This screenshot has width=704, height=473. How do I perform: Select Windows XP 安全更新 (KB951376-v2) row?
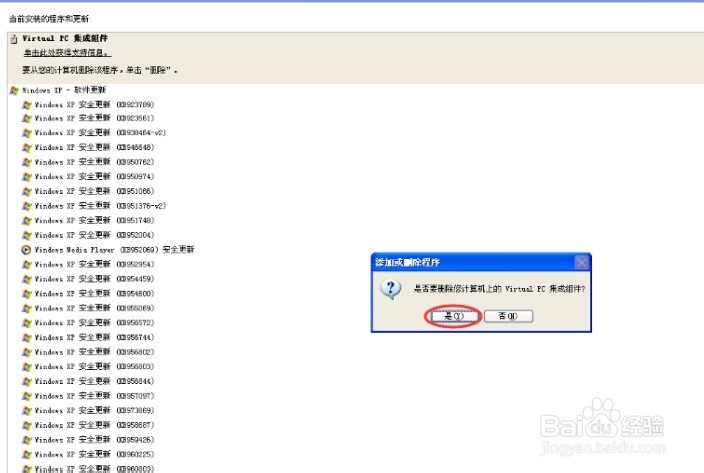pos(94,206)
